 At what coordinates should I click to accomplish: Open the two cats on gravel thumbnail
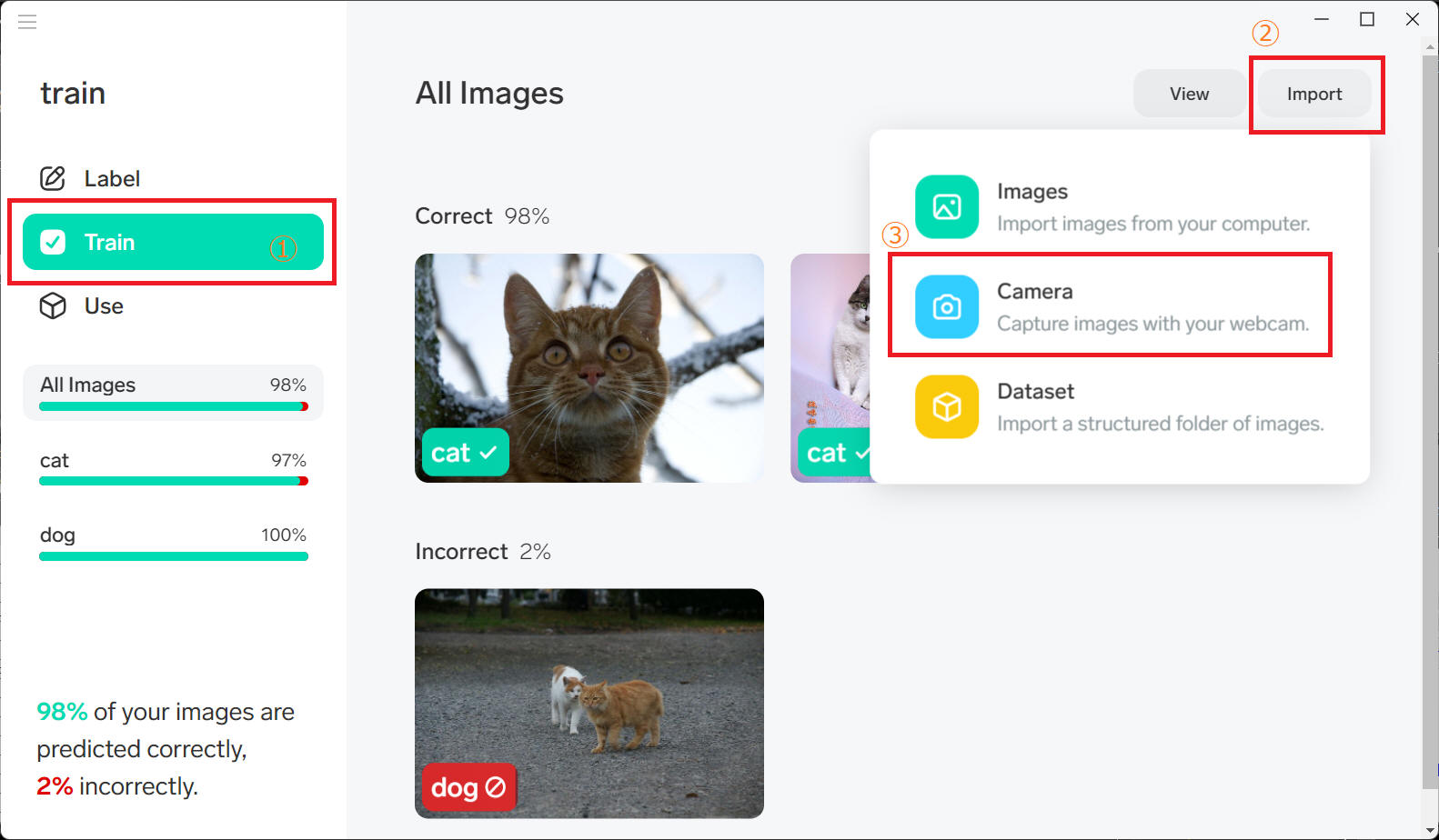coord(589,704)
